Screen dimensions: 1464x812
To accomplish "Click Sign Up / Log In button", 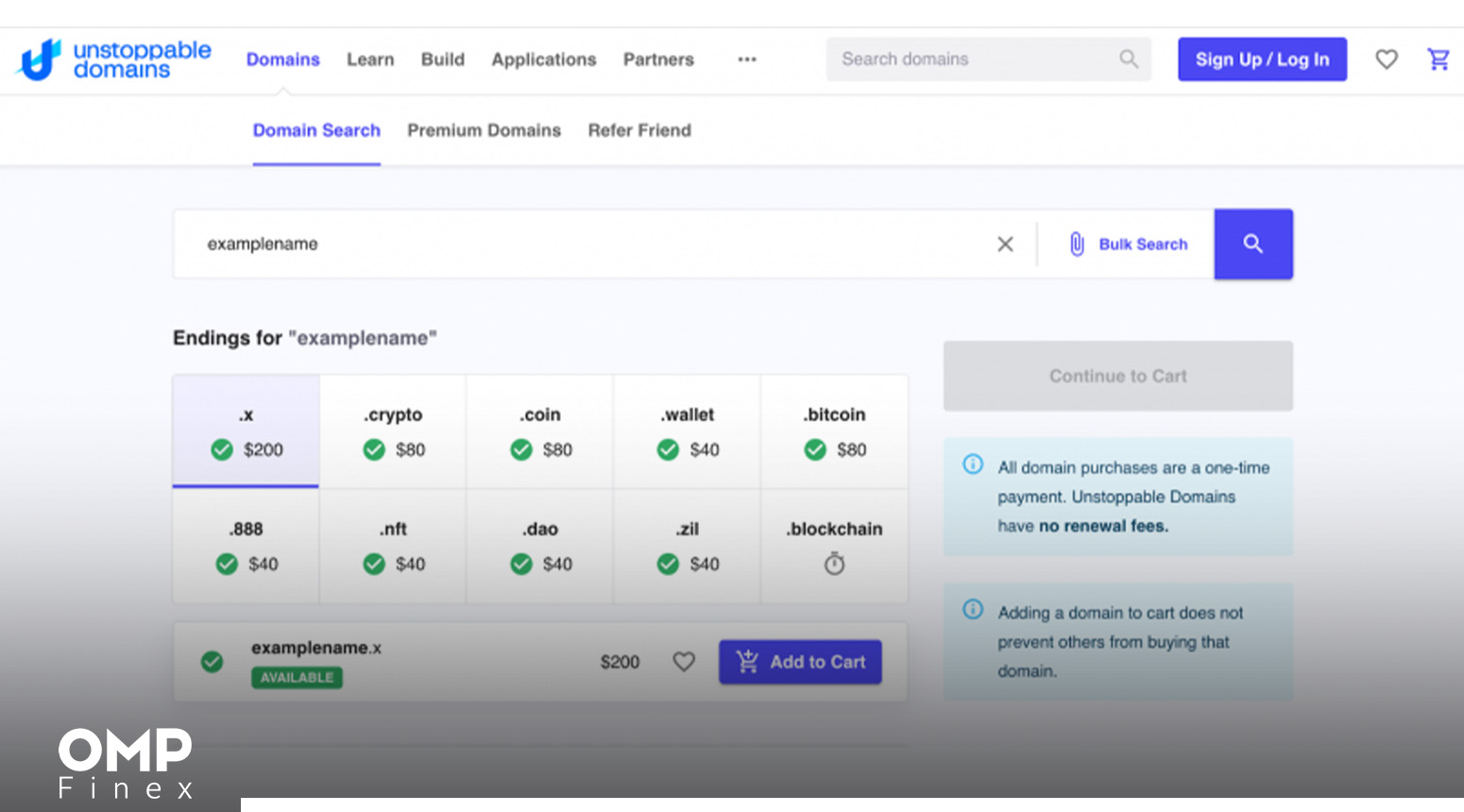I will (1262, 59).
